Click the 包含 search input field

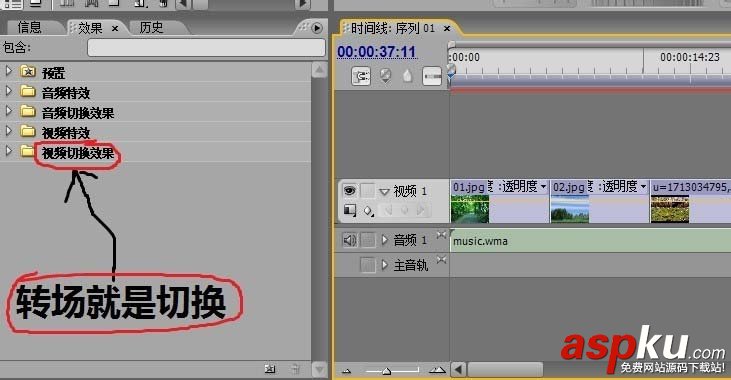(x=206, y=48)
